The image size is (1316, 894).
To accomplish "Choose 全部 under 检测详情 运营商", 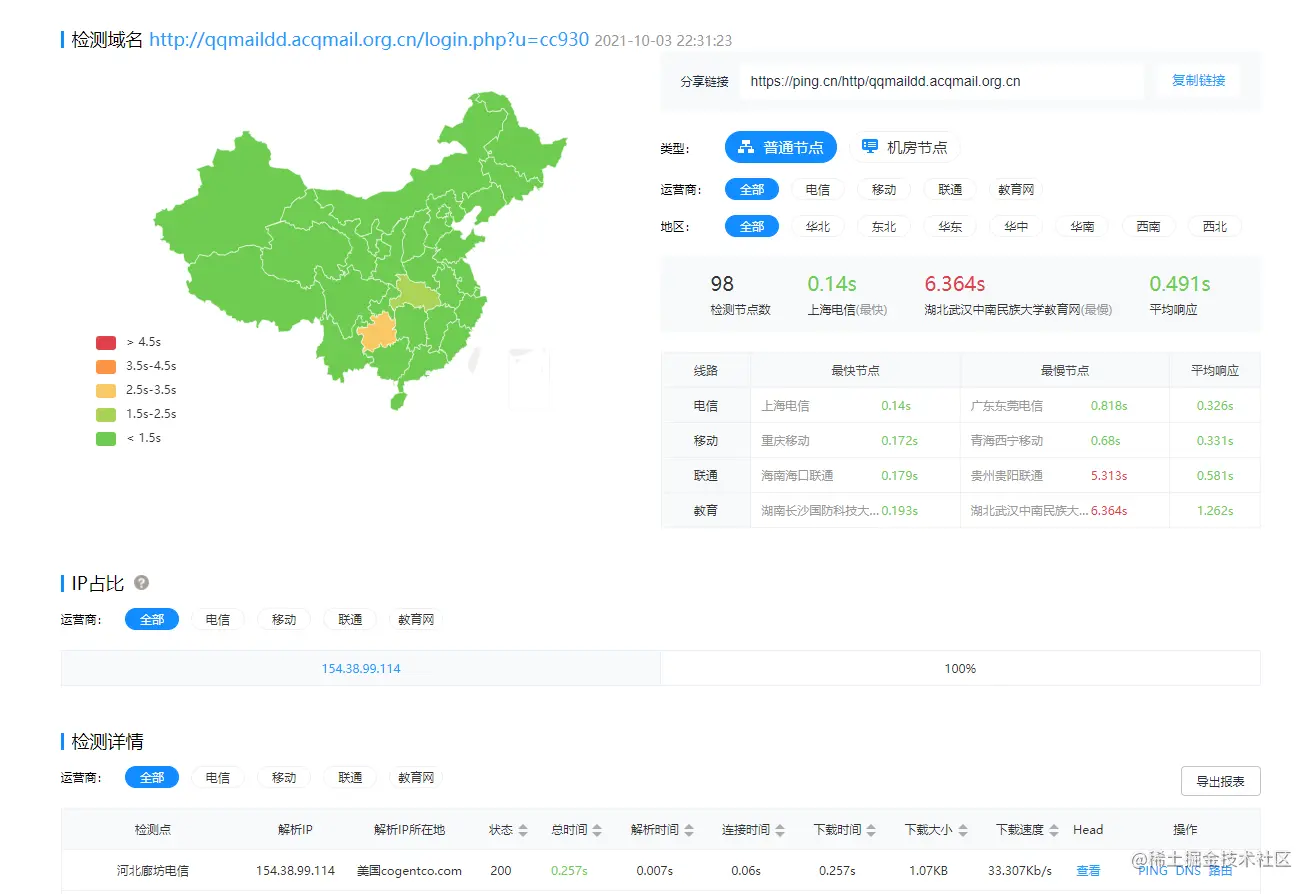I will tap(152, 777).
